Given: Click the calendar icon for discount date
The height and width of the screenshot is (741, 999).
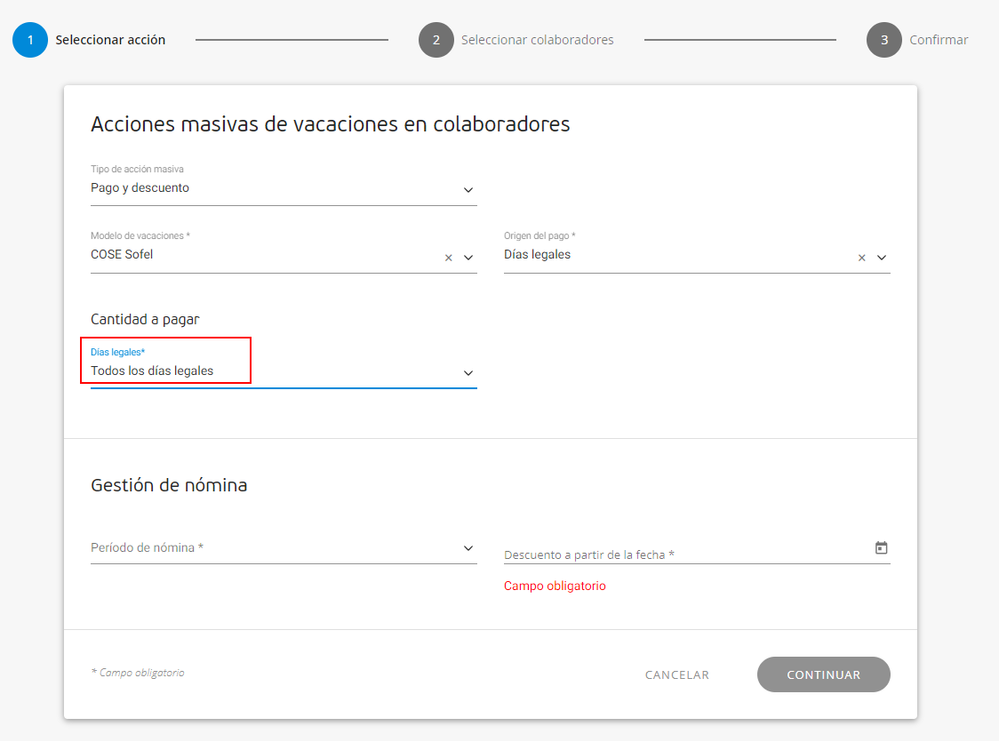Looking at the screenshot, I should tap(881, 548).
